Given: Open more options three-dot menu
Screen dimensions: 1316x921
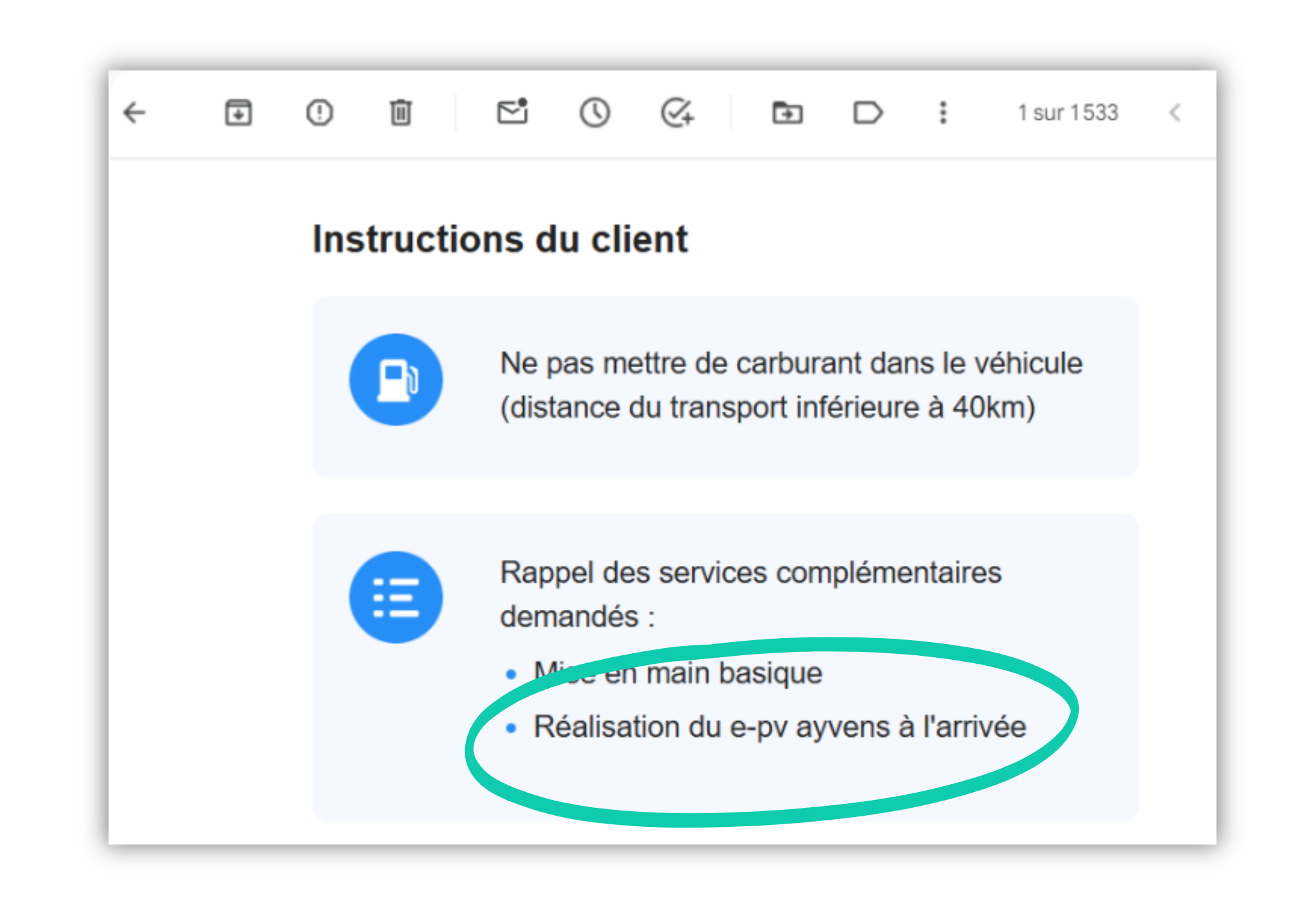Looking at the screenshot, I should [x=943, y=112].
